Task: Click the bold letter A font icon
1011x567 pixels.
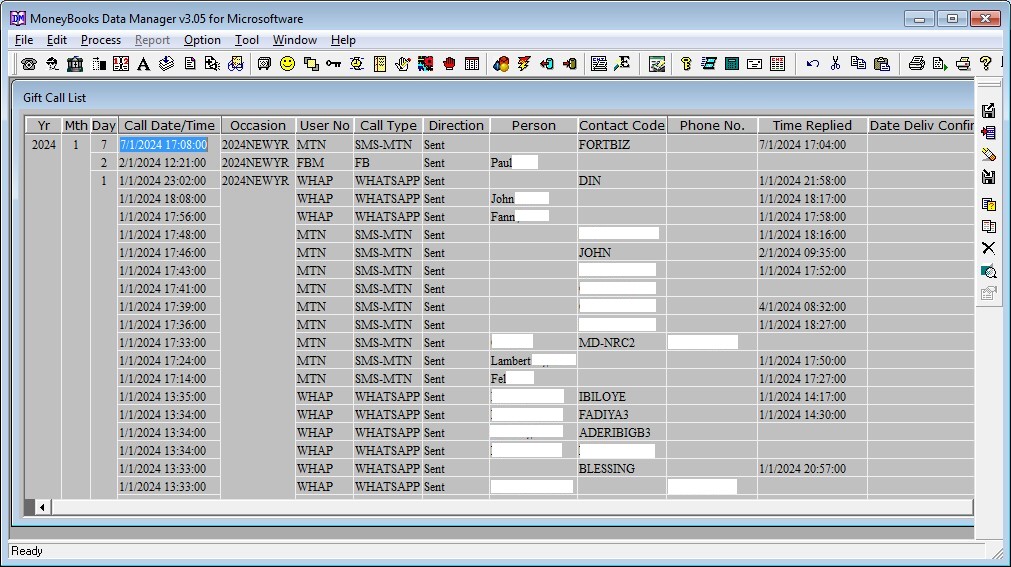Action: (x=143, y=64)
